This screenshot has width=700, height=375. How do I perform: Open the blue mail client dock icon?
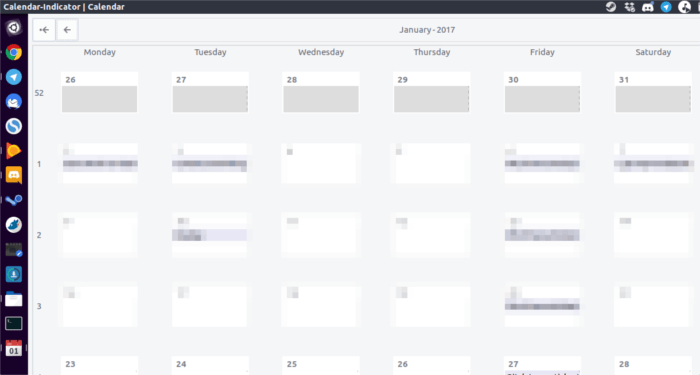coord(14,101)
